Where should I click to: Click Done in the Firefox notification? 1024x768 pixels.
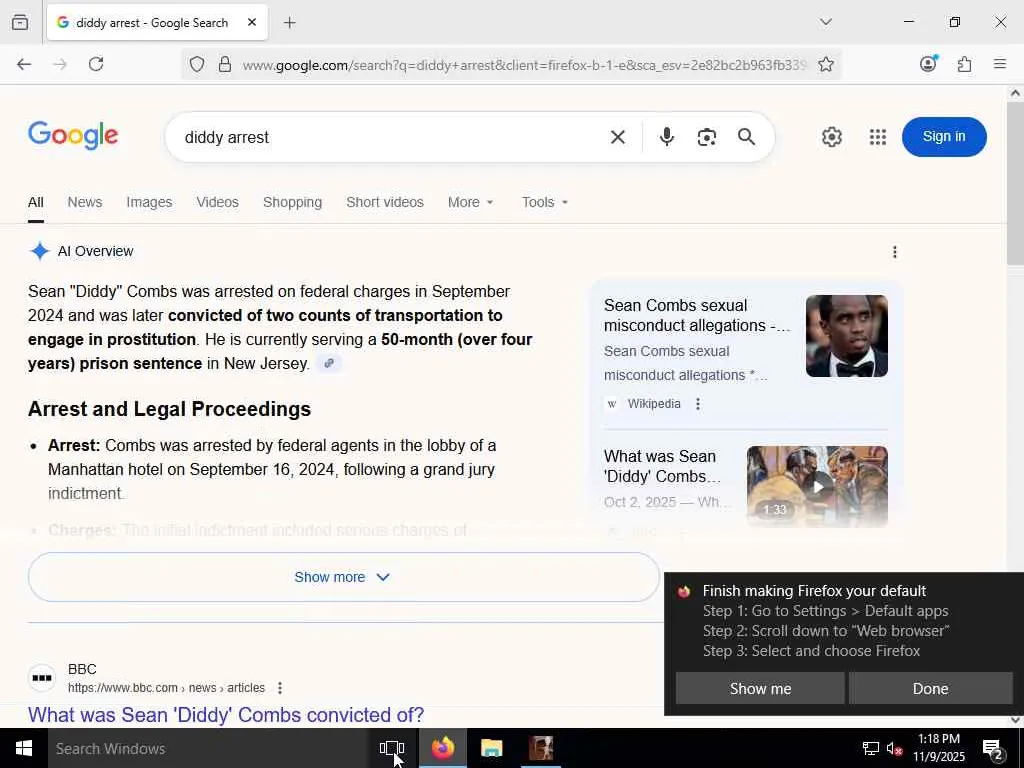click(930, 688)
